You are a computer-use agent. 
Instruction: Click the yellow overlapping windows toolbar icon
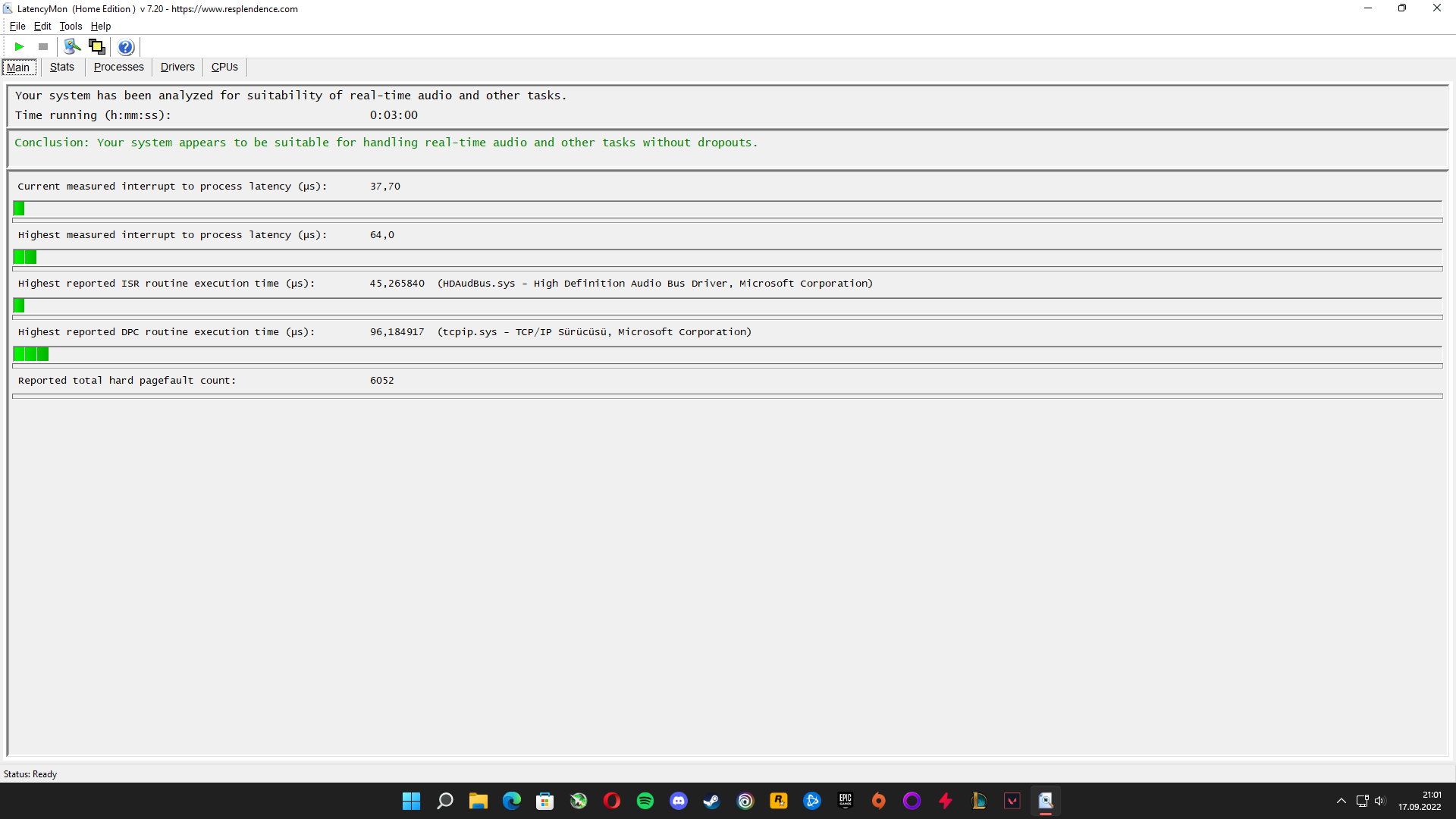[x=96, y=47]
